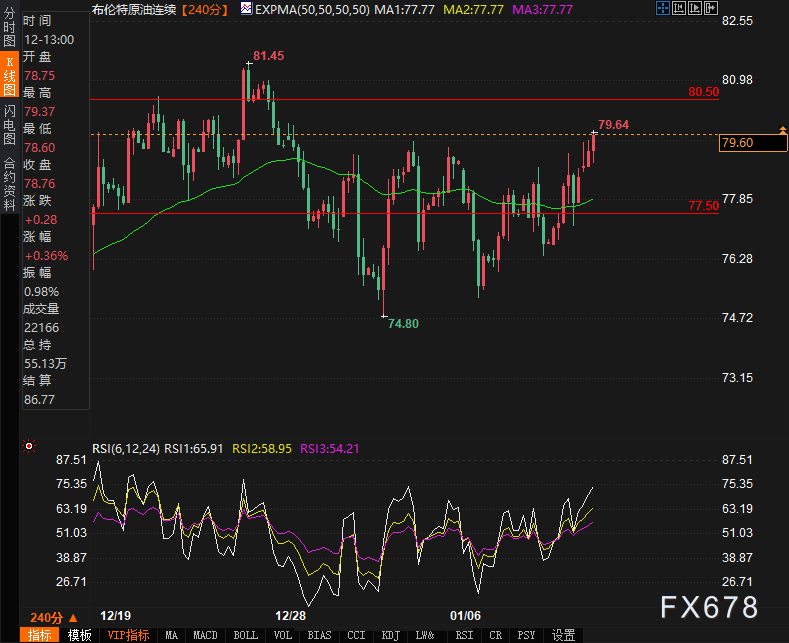This screenshot has height=643, width=789.
Task: Click the expand chart axis icon
Action: click(x=695, y=8)
